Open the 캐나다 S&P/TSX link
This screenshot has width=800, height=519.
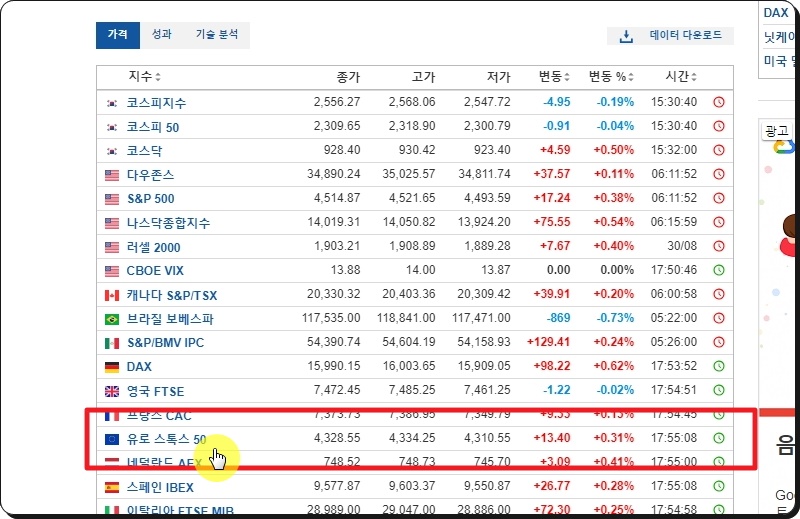click(171, 295)
